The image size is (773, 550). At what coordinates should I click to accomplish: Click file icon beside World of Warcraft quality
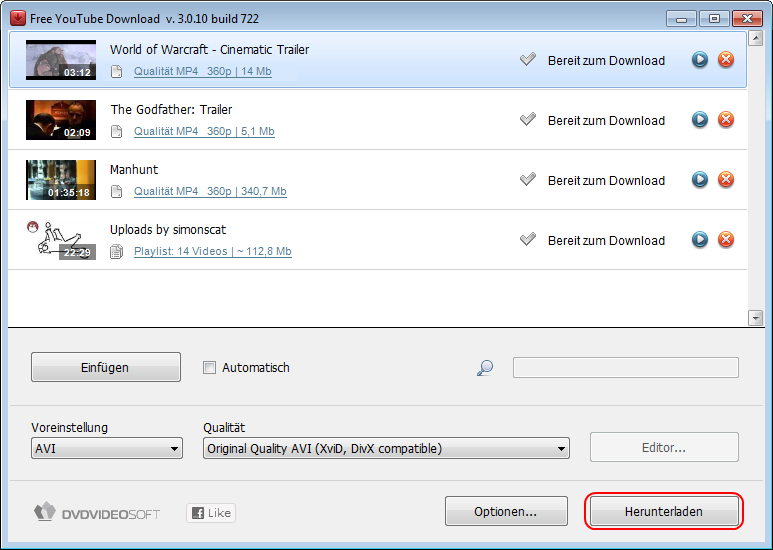click(116, 71)
